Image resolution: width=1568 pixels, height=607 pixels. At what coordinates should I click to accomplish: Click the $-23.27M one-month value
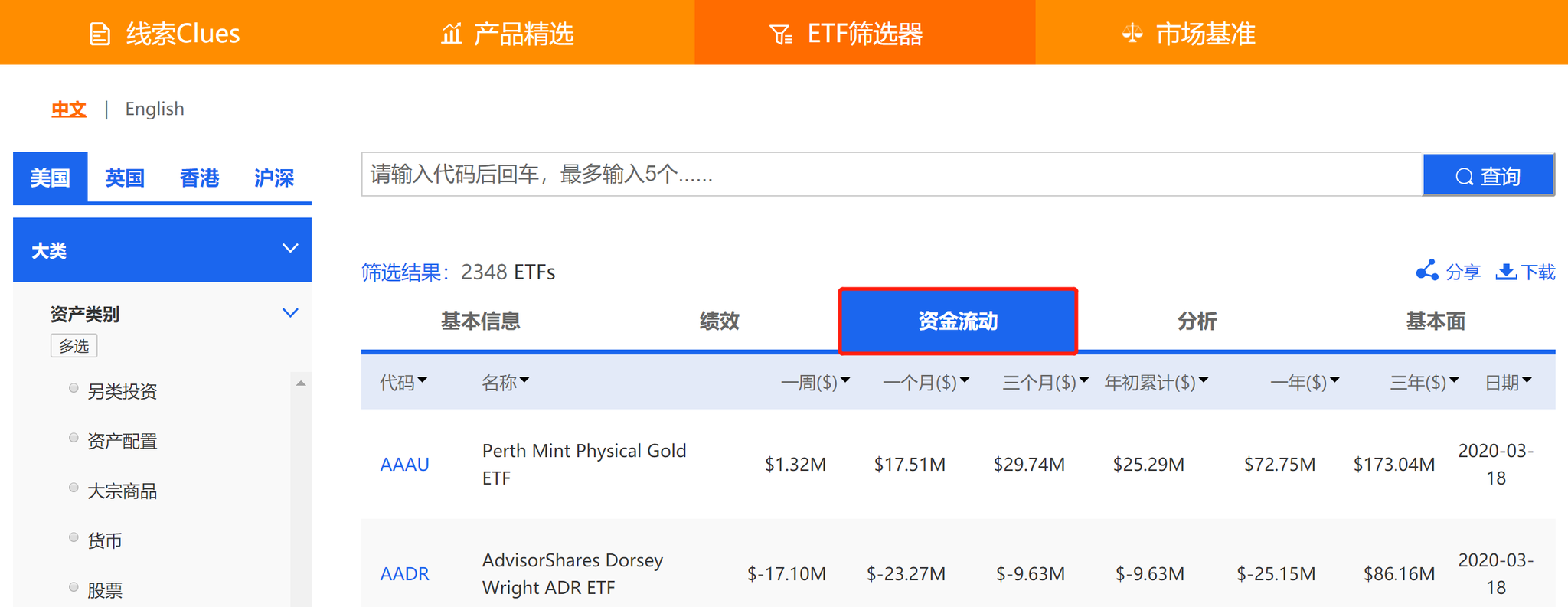(x=906, y=573)
